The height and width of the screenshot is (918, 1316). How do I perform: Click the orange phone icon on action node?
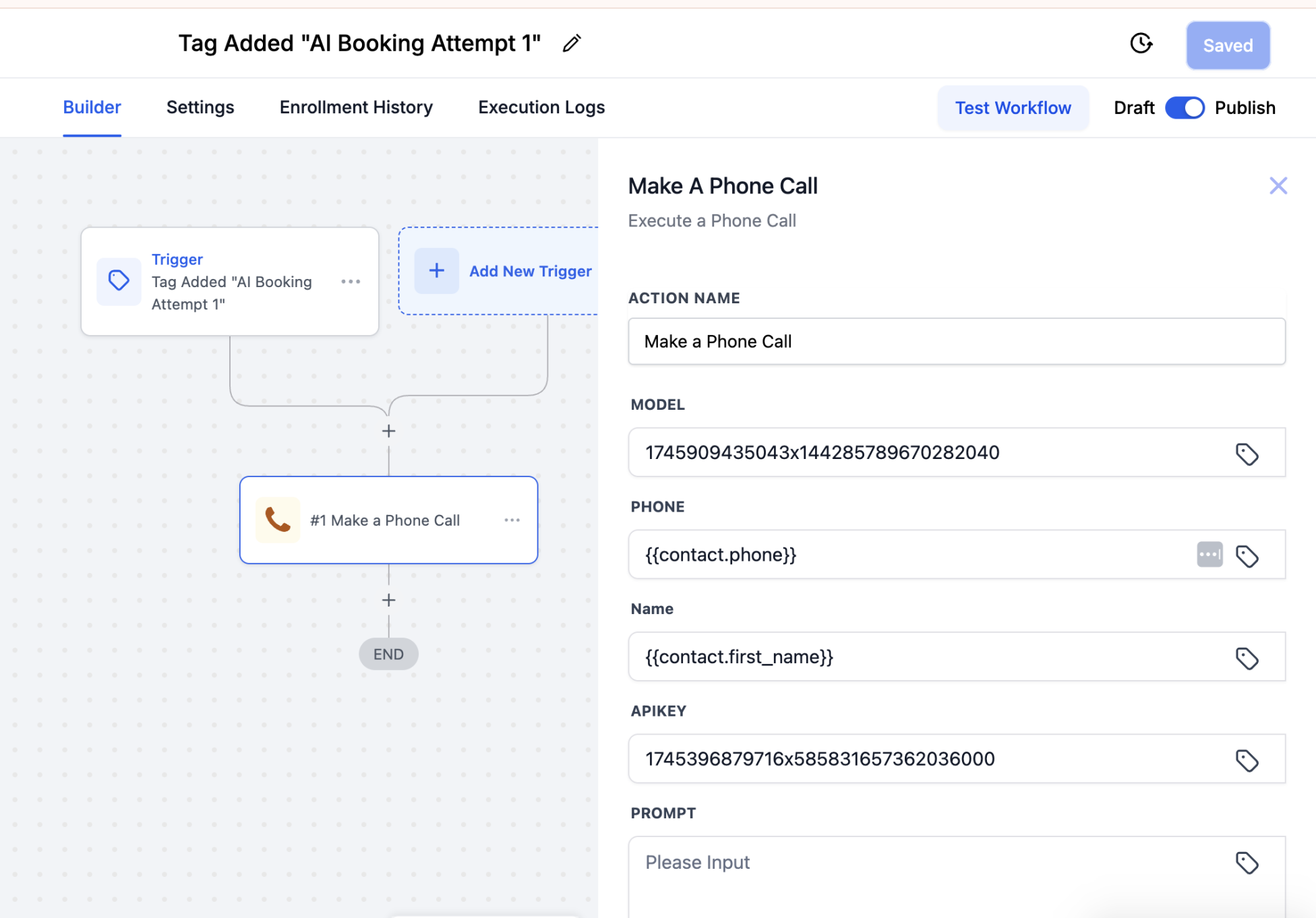278,520
